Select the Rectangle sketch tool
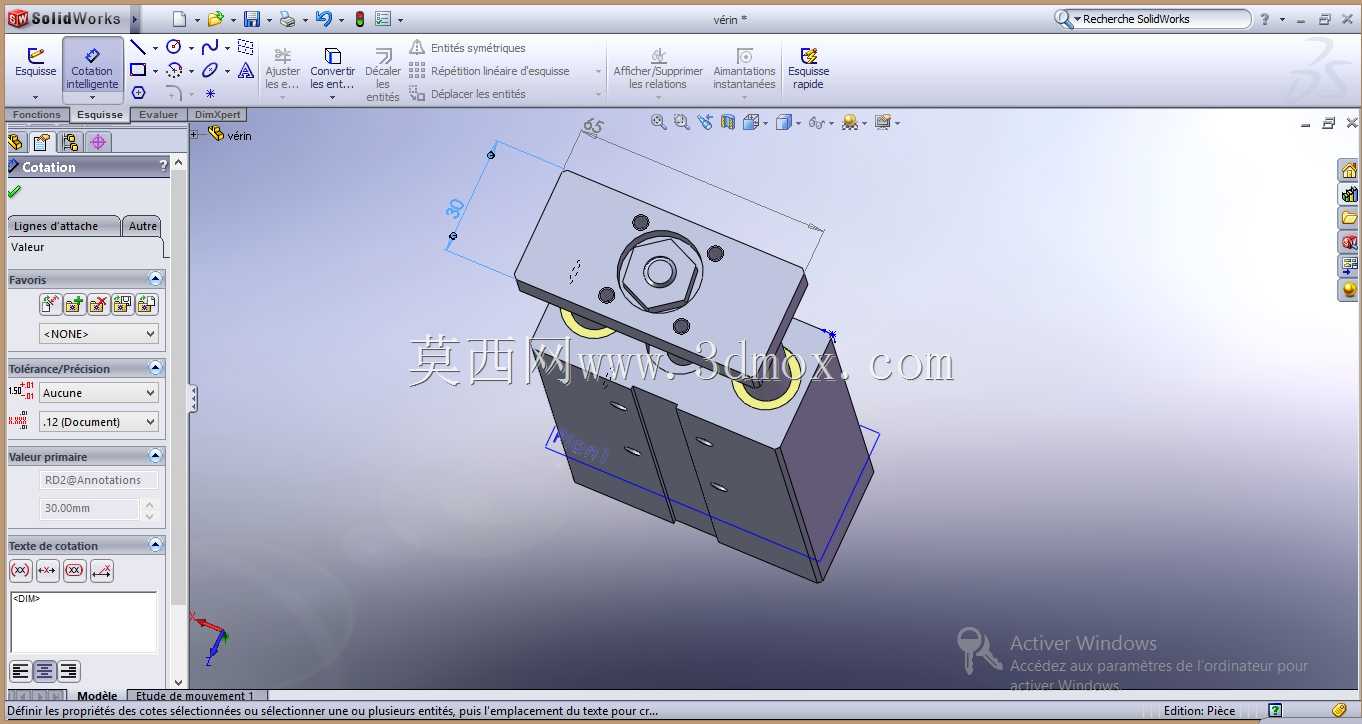 coord(138,70)
